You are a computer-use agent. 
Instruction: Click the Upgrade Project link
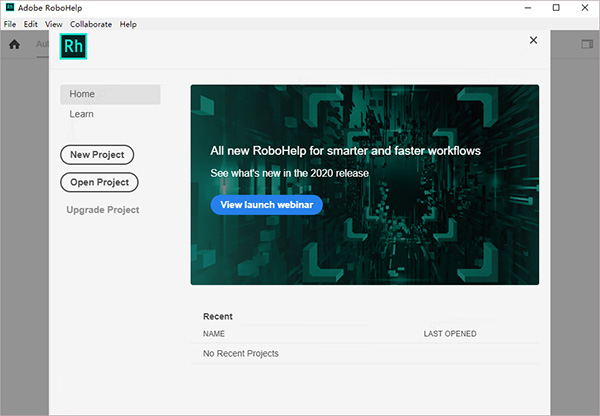click(x=103, y=210)
